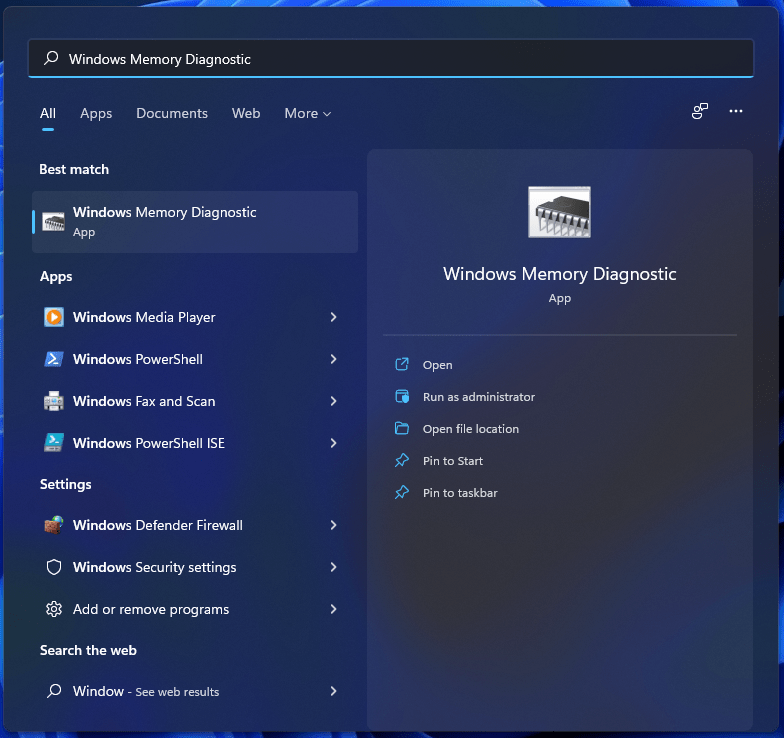
Task: Click the Windows Security settings shield icon
Action: coord(54,567)
